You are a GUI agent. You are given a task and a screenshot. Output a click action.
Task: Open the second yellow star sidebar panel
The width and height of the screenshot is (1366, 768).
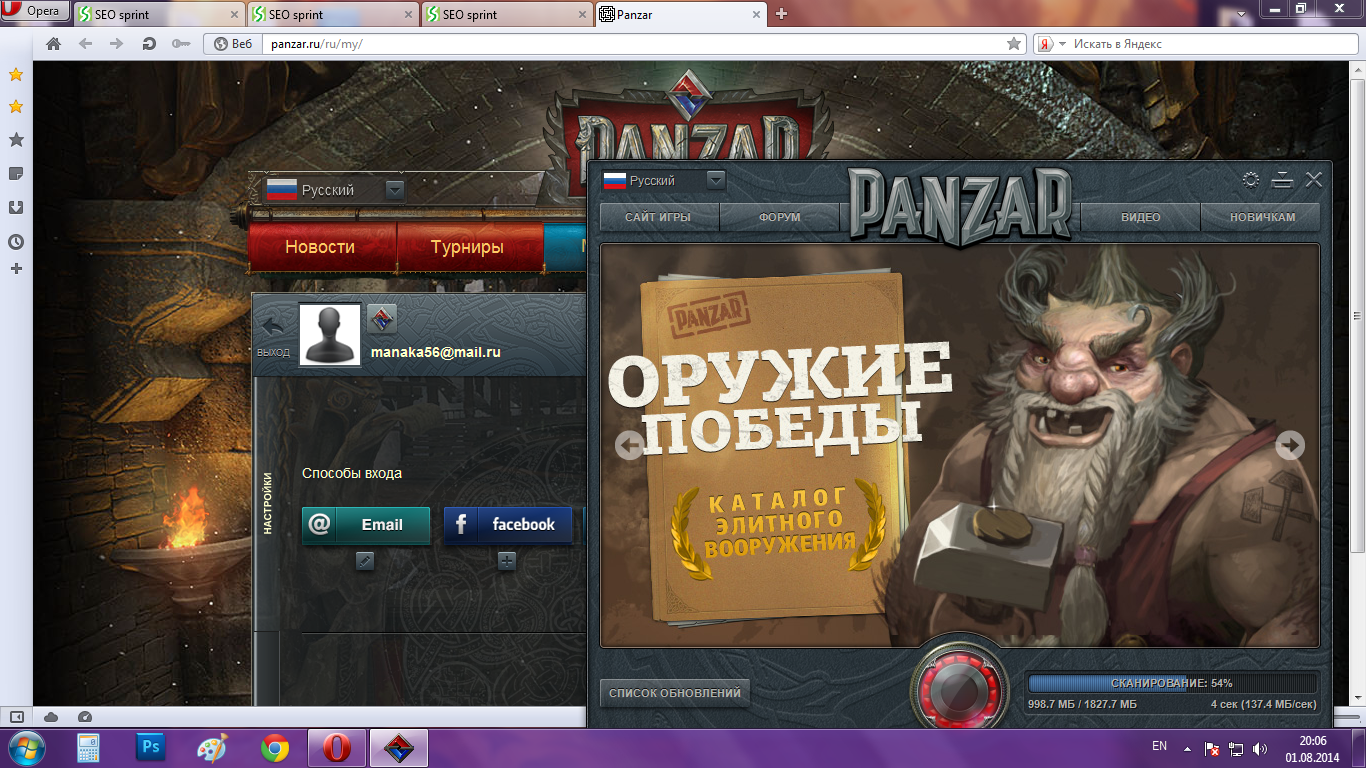tap(16, 106)
